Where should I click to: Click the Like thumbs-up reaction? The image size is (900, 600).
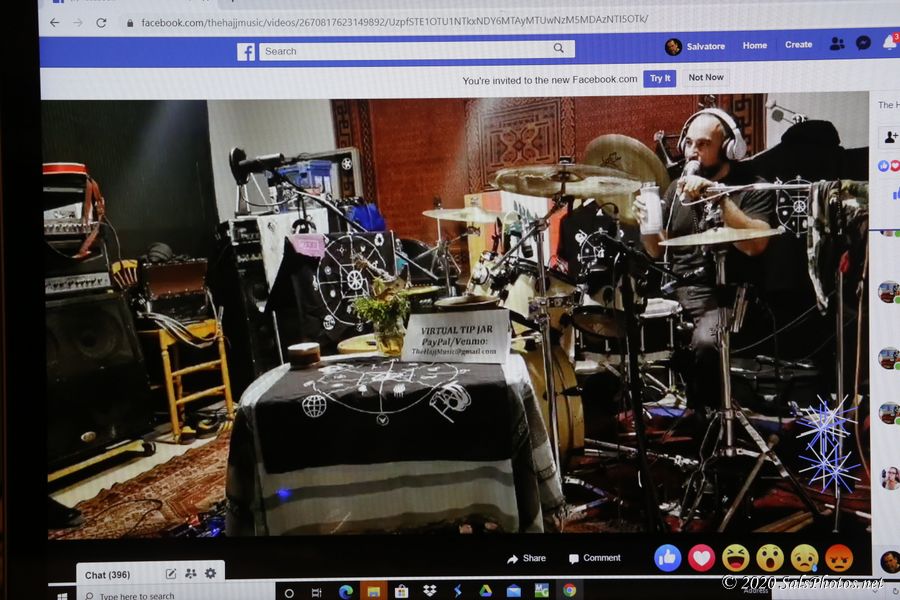pos(667,557)
